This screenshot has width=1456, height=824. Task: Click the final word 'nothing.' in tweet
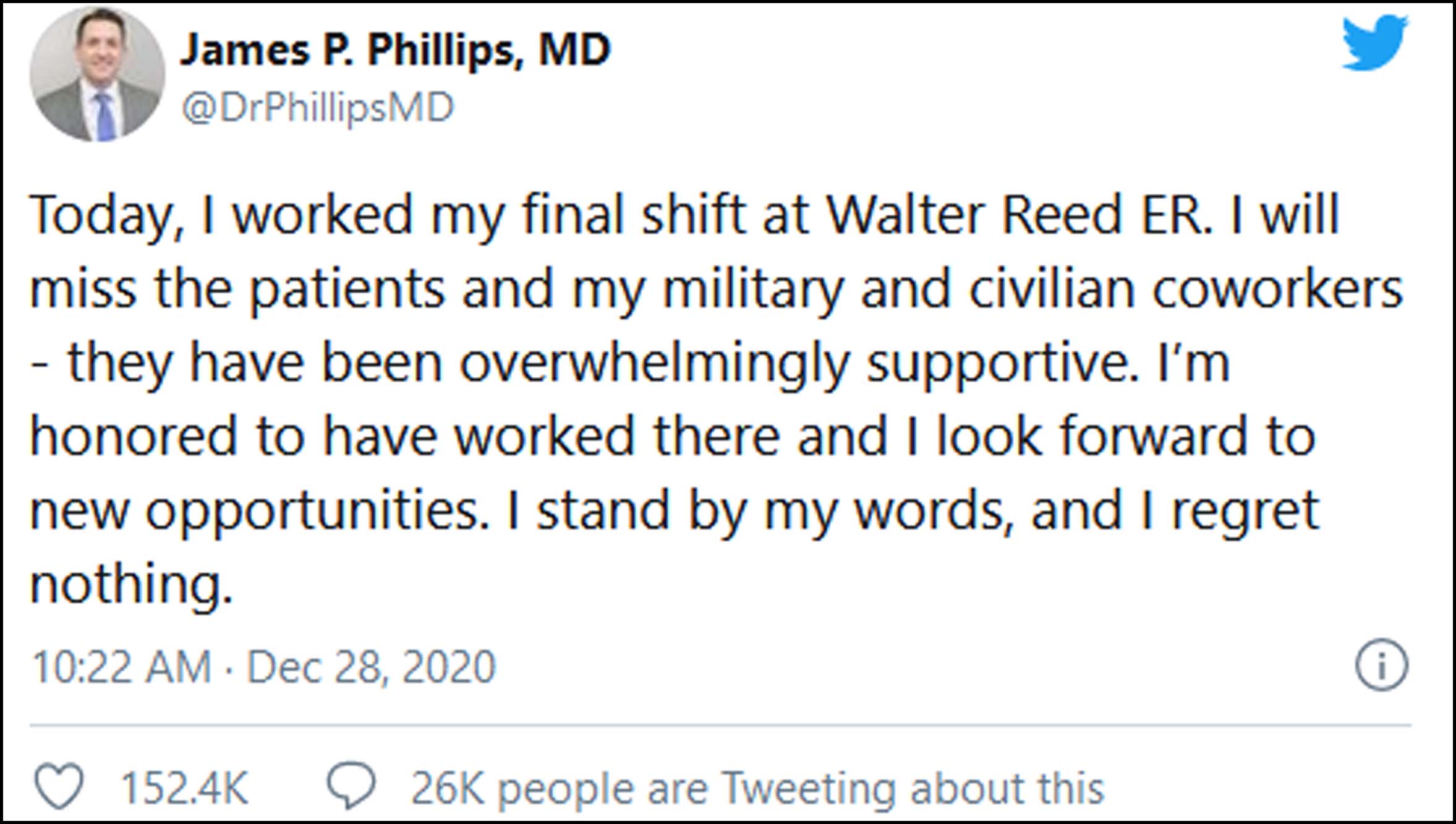pos(131,583)
